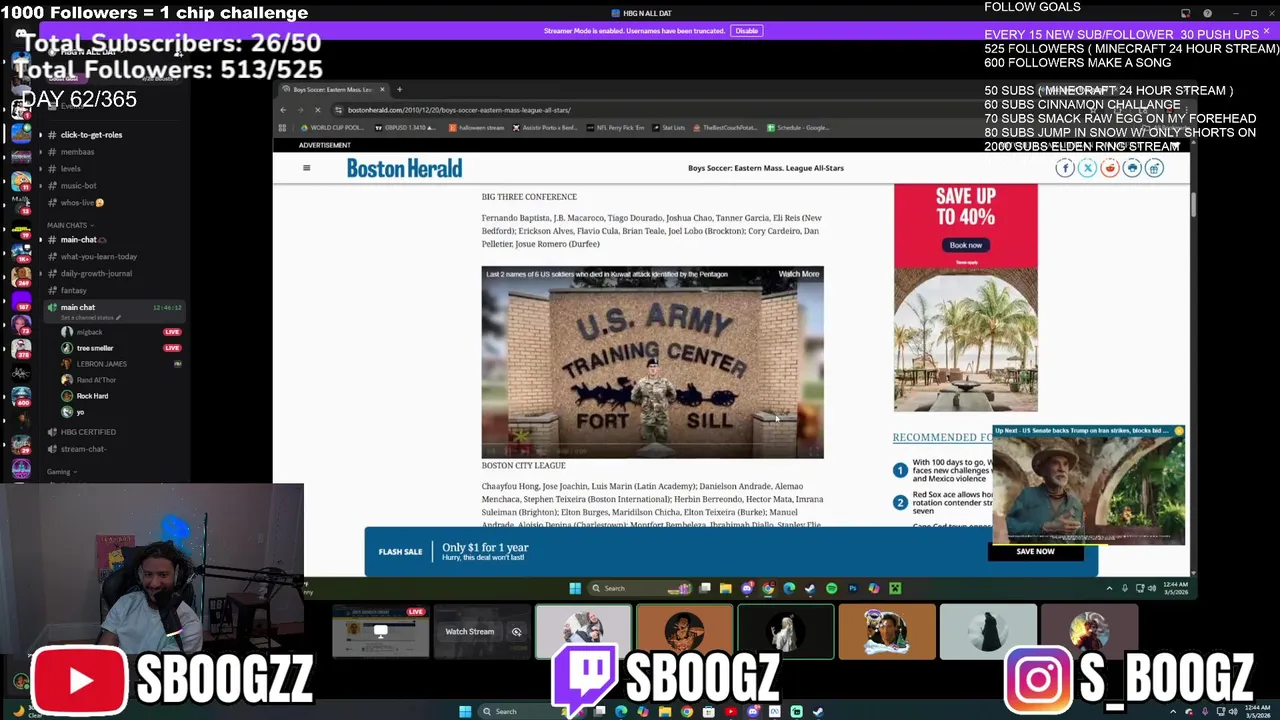Disable Streamer Mode in the Discord banner
The width and height of the screenshot is (1280, 720).
coord(747,31)
